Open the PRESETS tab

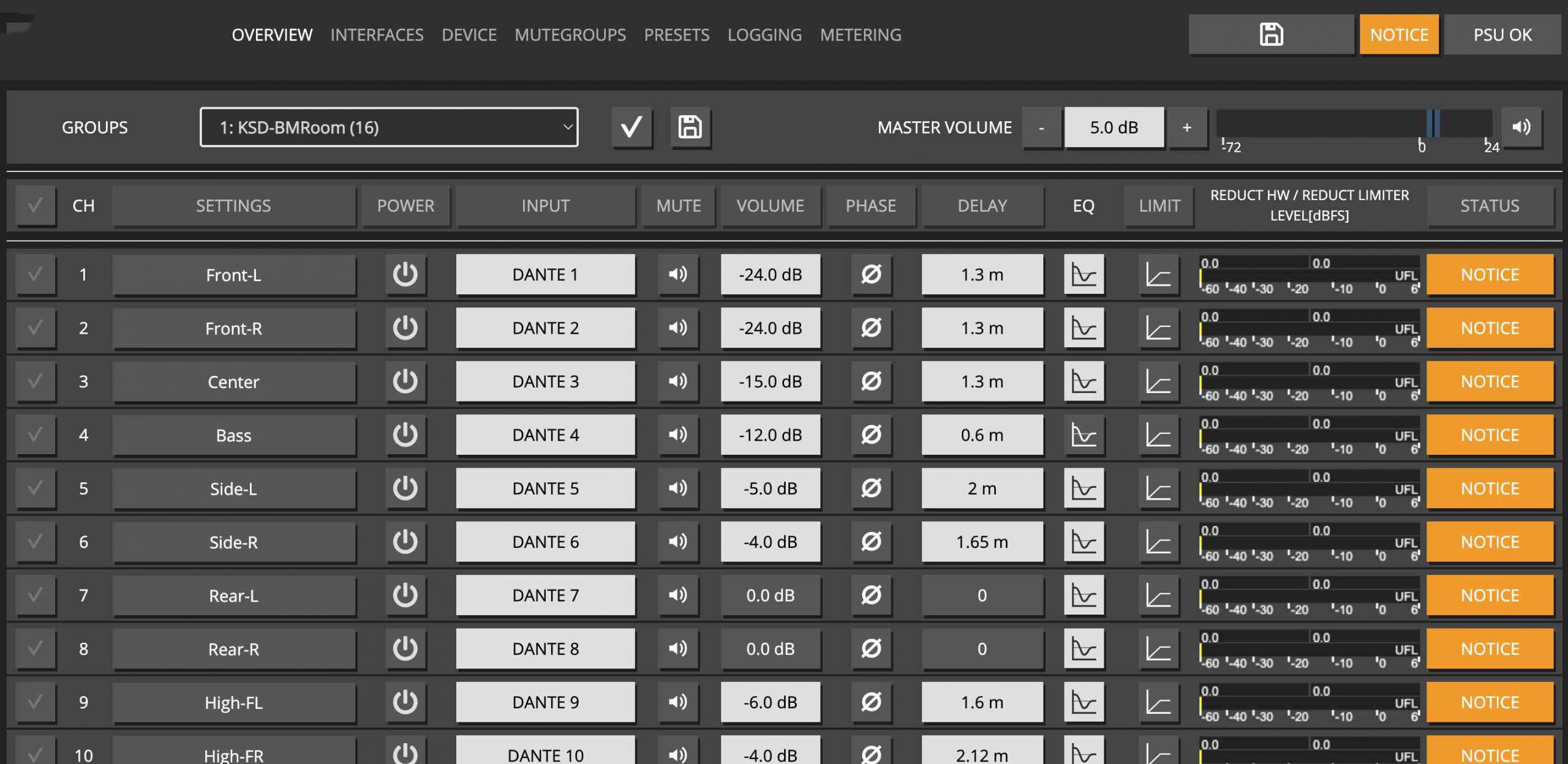click(676, 35)
